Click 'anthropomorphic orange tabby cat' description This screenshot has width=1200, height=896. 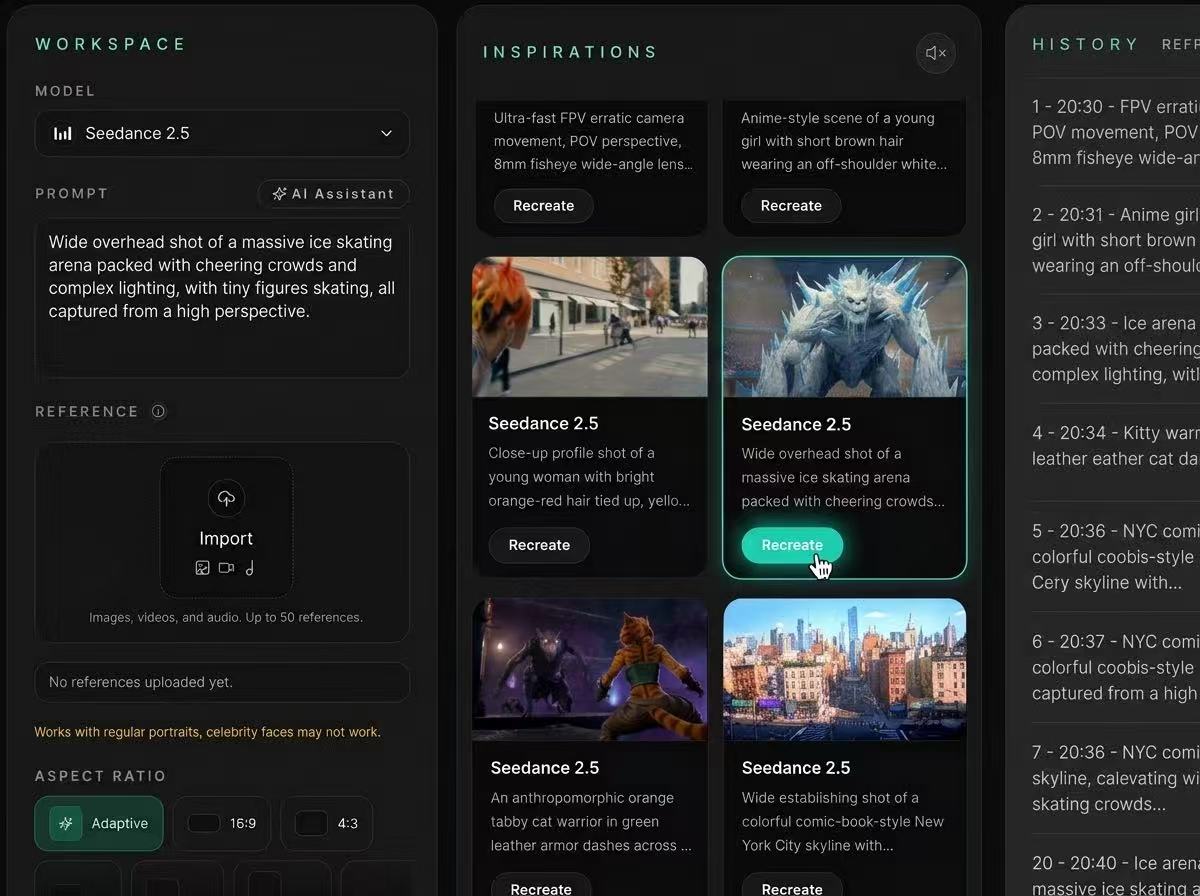pyautogui.click(x=590, y=822)
